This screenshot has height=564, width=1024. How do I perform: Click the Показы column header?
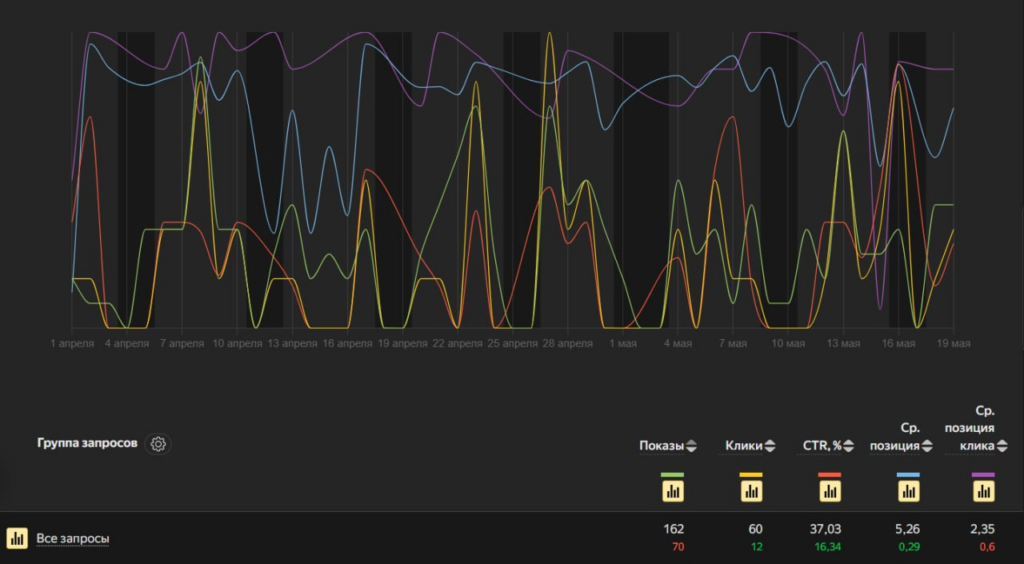tap(662, 446)
